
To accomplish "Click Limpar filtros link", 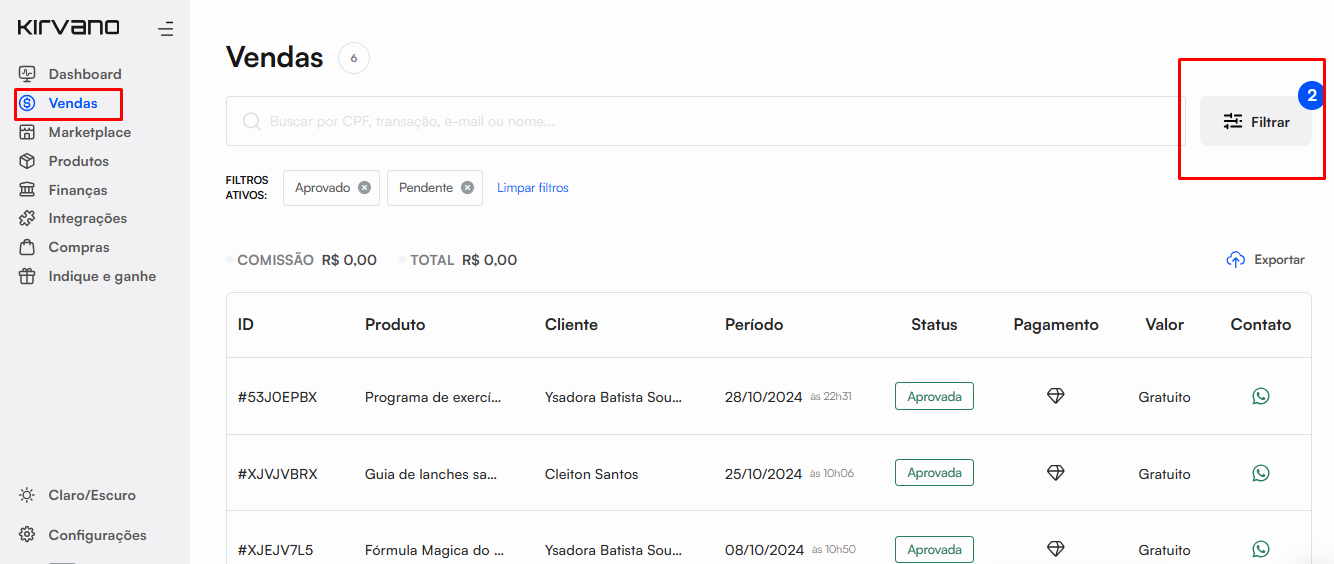I will coord(532,188).
